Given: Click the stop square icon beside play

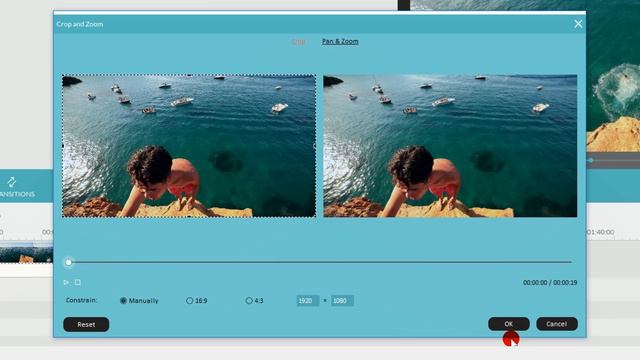Looking at the screenshot, I should pos(78,282).
